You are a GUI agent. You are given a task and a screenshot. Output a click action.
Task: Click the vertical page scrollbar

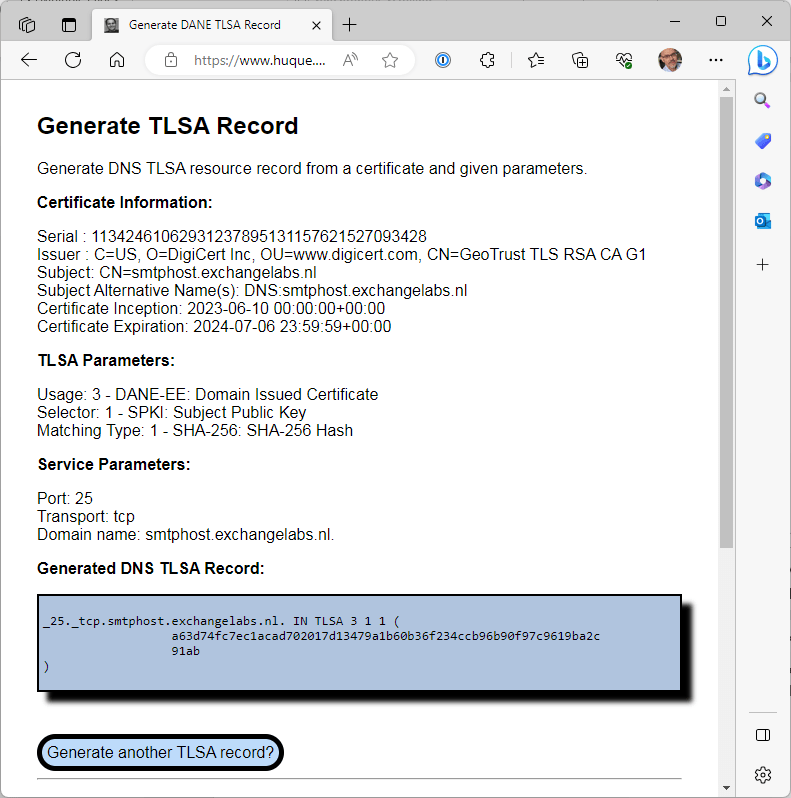coord(726,320)
